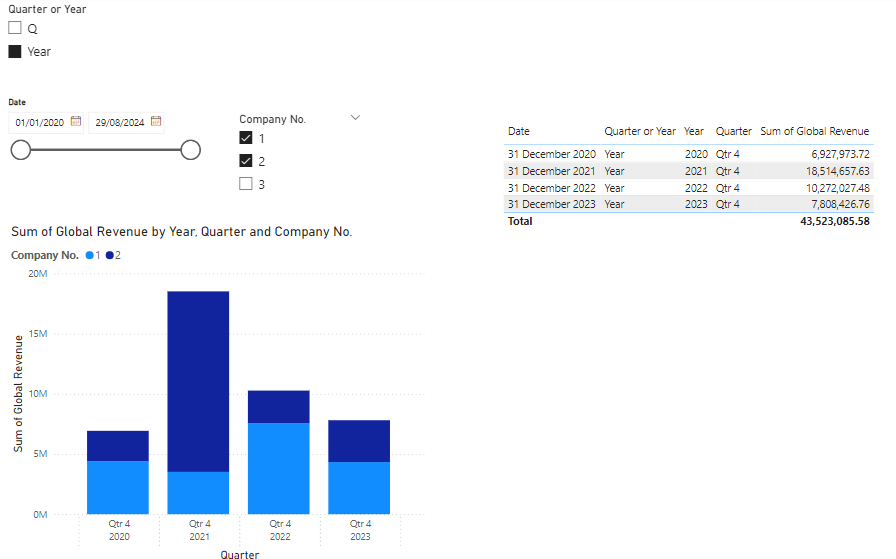Viewport: 896px width, 559px height.
Task: Tick the Q checkbox in Quarter or Year slicer
Action: pyautogui.click(x=15, y=27)
